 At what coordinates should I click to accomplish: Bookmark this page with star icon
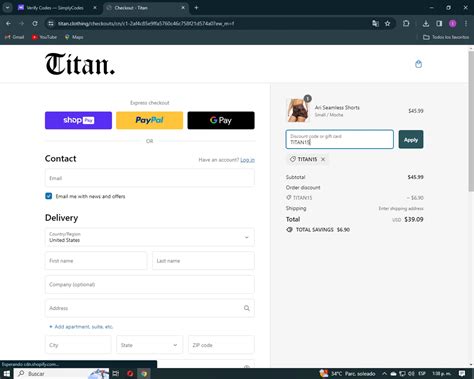pyautogui.click(x=387, y=23)
